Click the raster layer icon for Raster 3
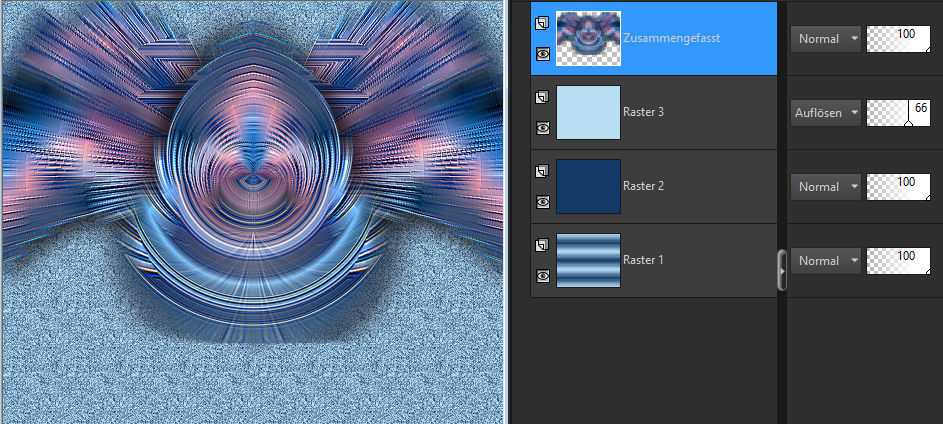 [x=542, y=97]
